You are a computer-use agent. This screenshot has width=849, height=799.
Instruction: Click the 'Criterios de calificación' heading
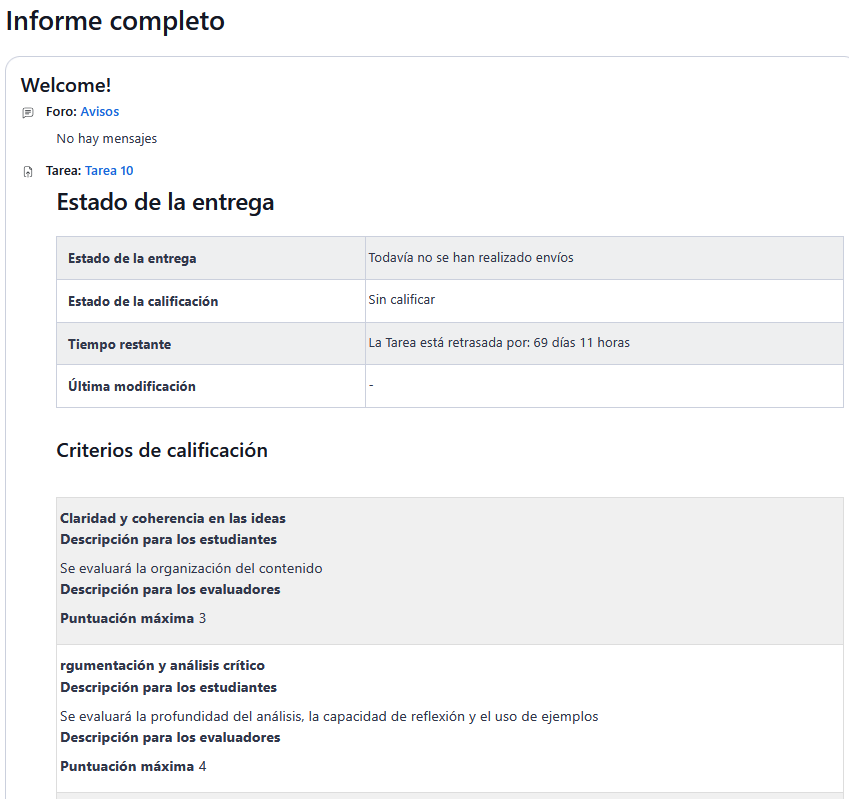point(162,451)
